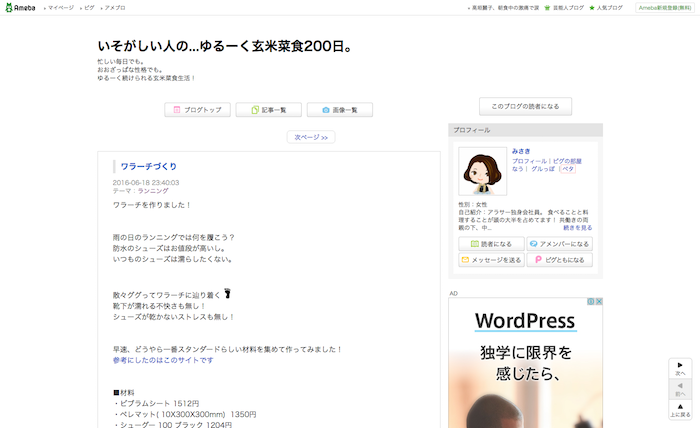Open the 記事一覧 article list
Viewport: 700px width, 428px height.
point(268,110)
